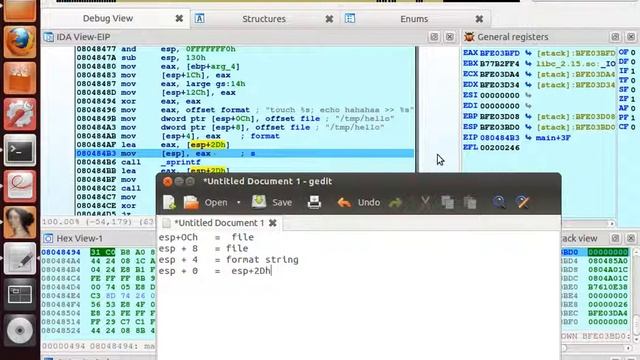Screen dimensions: 640x360
Task: Select the EAX register value BFE03BFD
Action: 500,53
